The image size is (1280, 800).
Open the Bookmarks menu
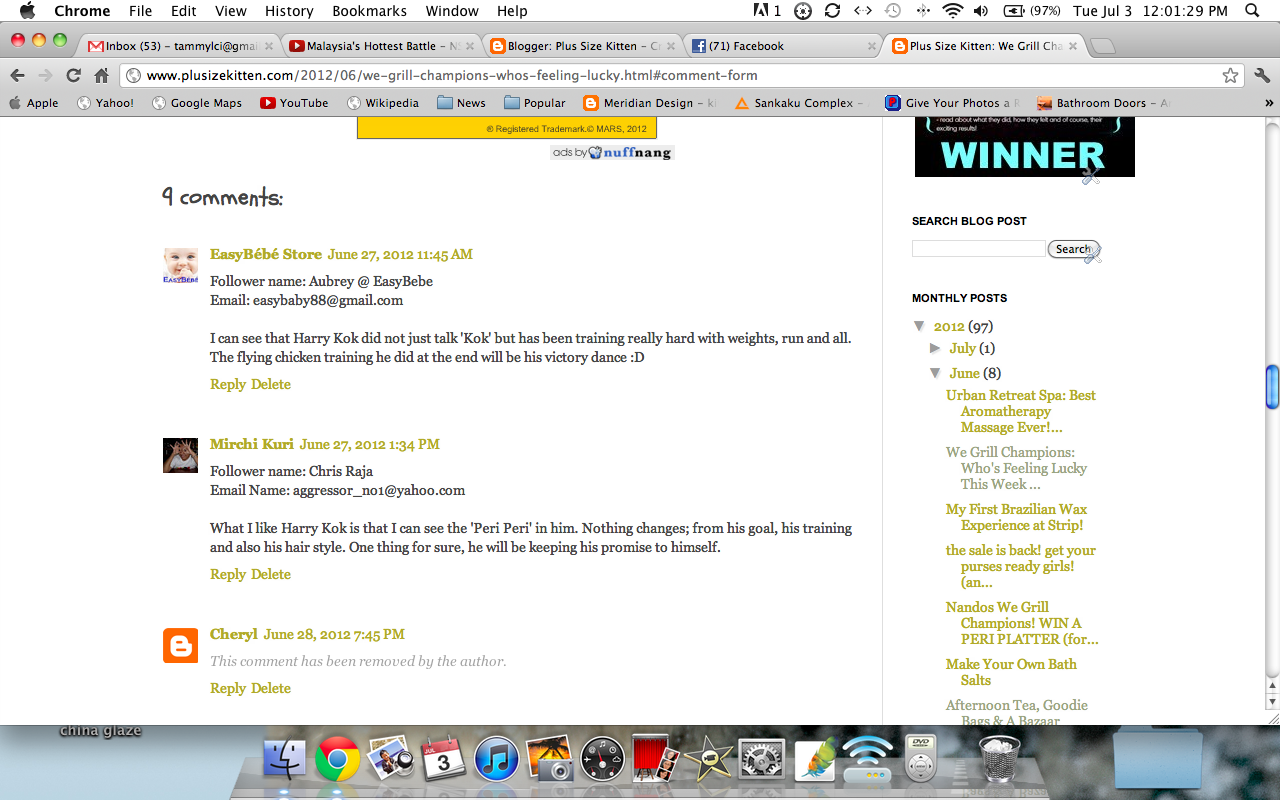(369, 11)
